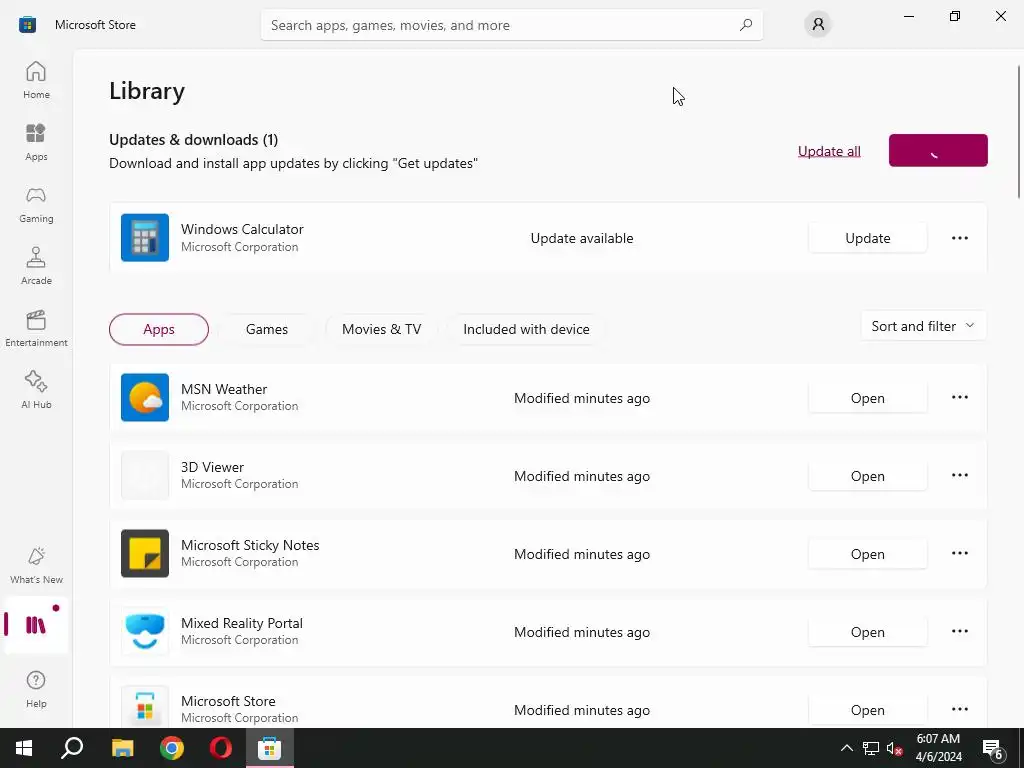Update Windows Calculator
Screen dimensions: 1024x768
(867, 238)
